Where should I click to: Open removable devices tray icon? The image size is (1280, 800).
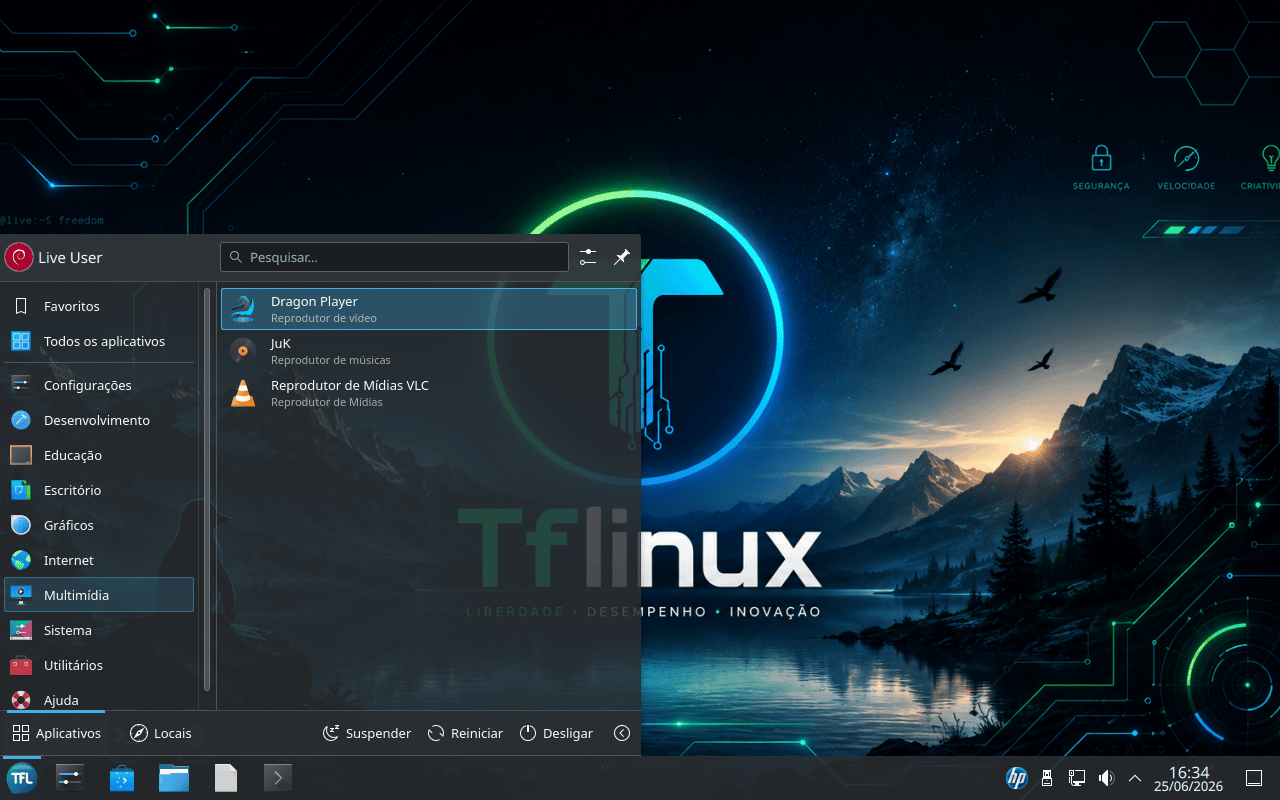click(x=1047, y=777)
